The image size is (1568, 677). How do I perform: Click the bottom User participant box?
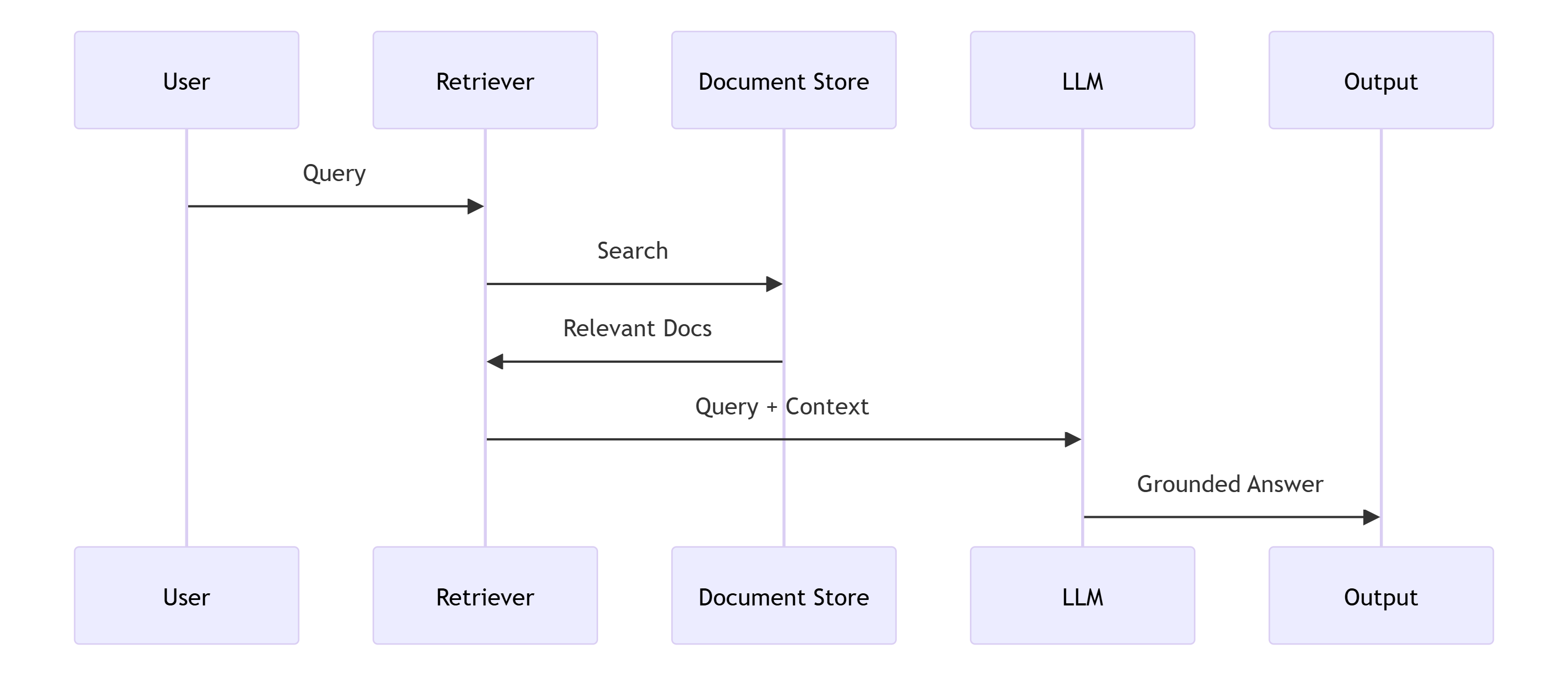[187, 596]
